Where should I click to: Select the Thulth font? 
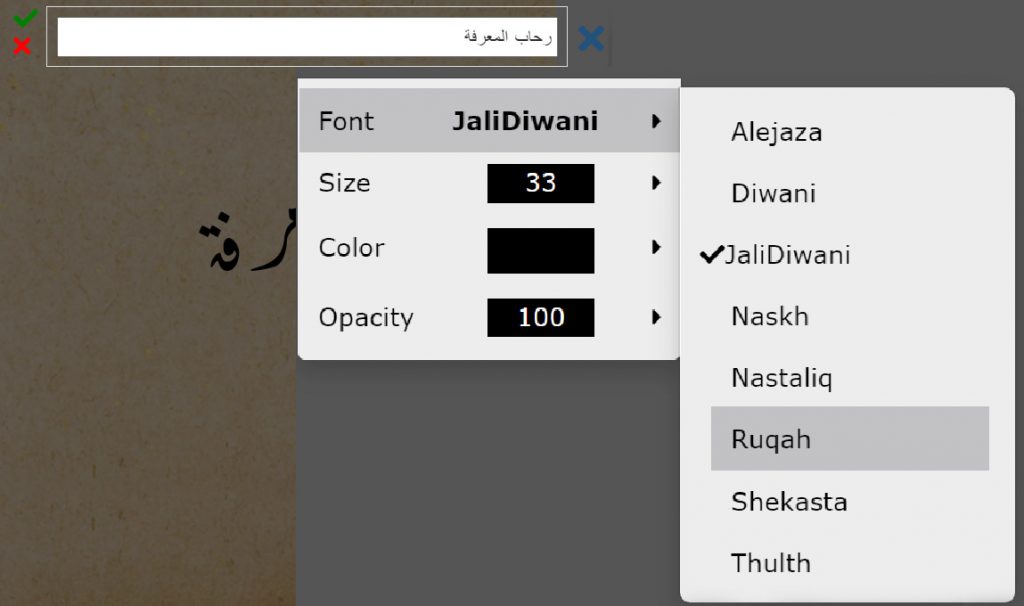click(x=771, y=563)
